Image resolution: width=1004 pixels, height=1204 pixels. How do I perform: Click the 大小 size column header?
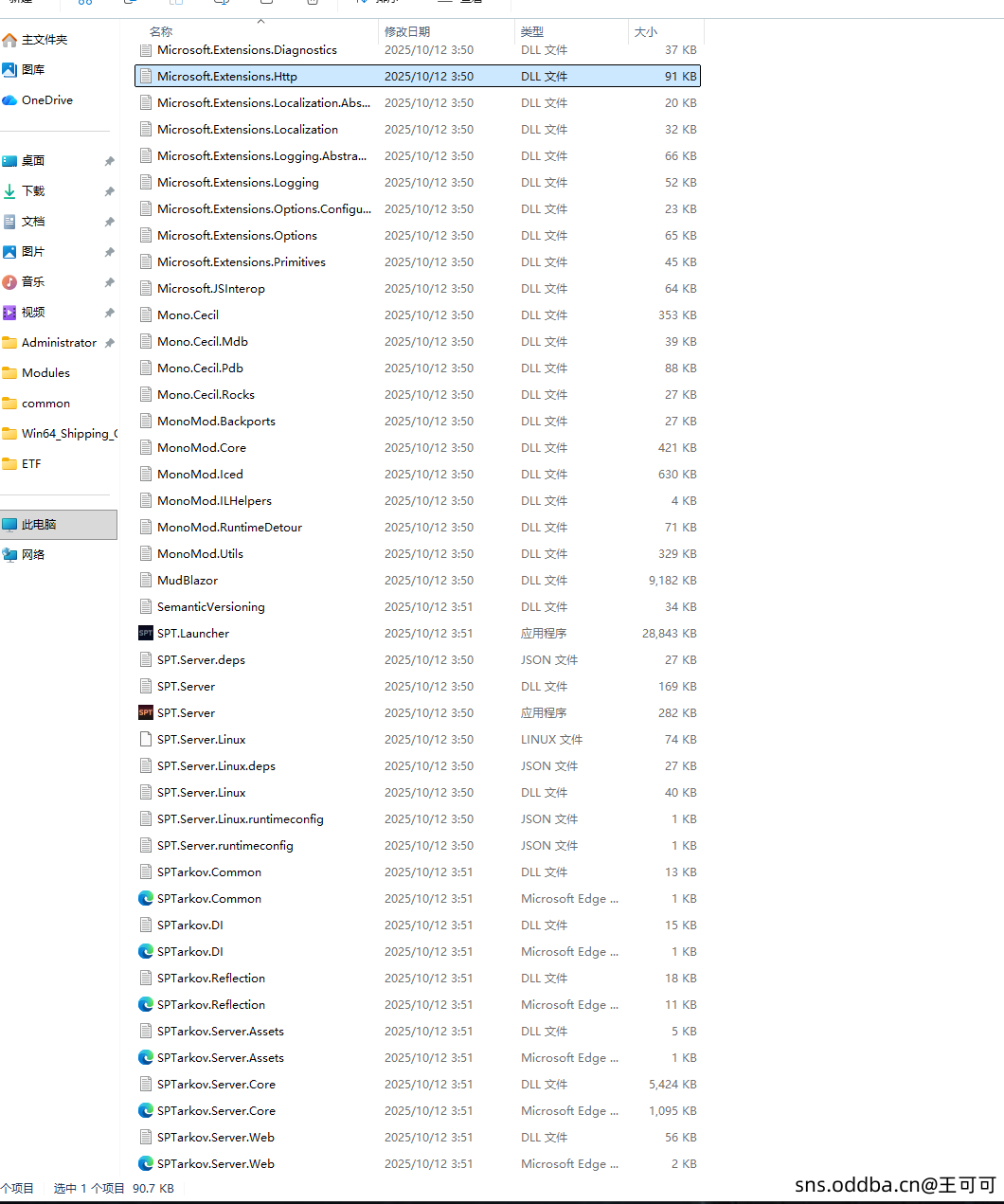point(646,32)
